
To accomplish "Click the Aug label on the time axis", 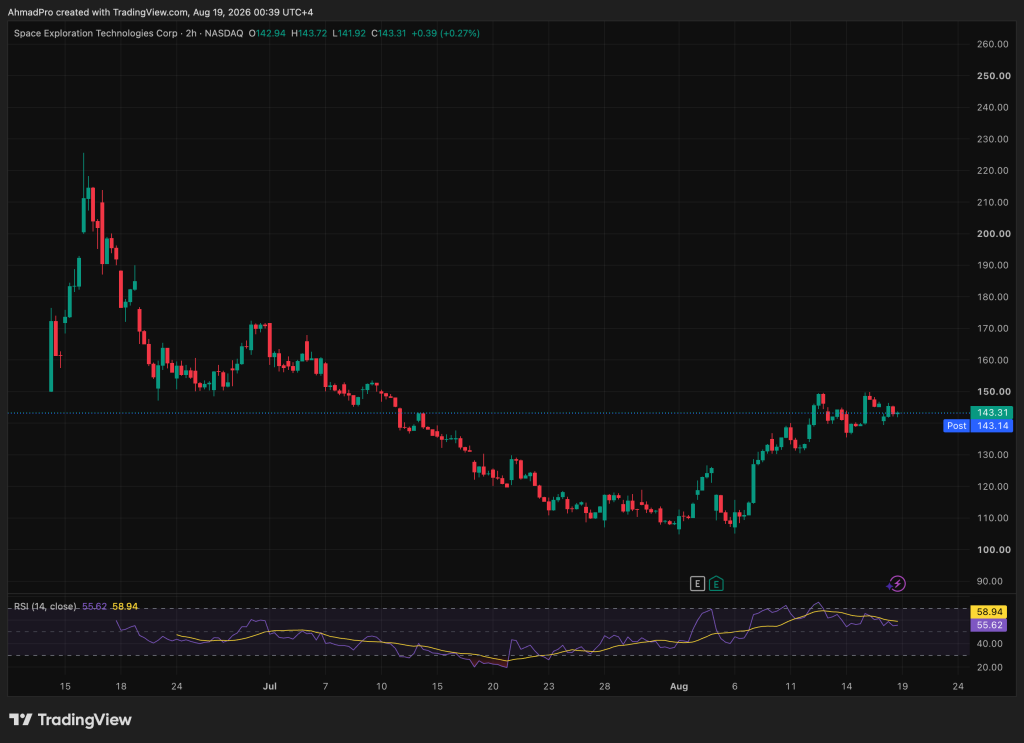I will (679, 686).
